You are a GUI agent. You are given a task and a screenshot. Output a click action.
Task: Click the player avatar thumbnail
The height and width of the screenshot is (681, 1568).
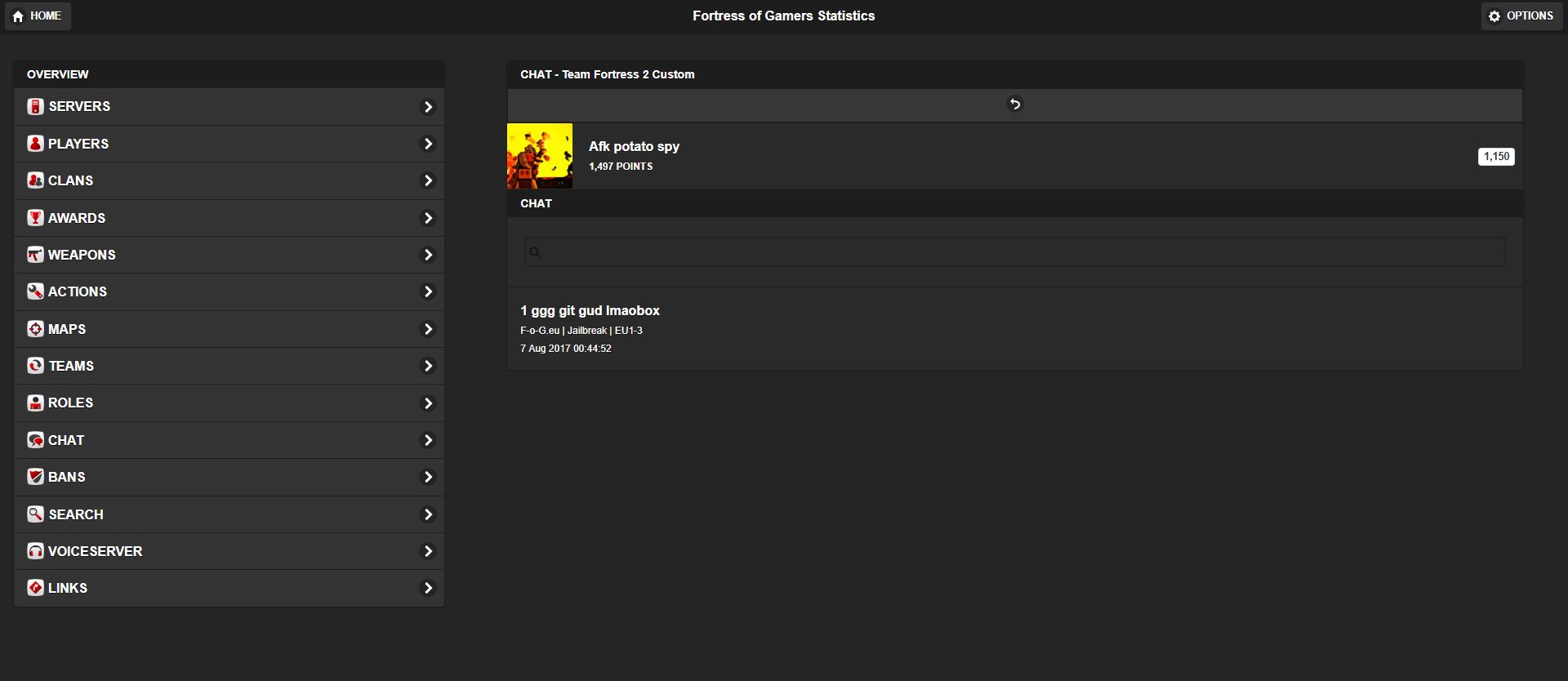(x=540, y=156)
